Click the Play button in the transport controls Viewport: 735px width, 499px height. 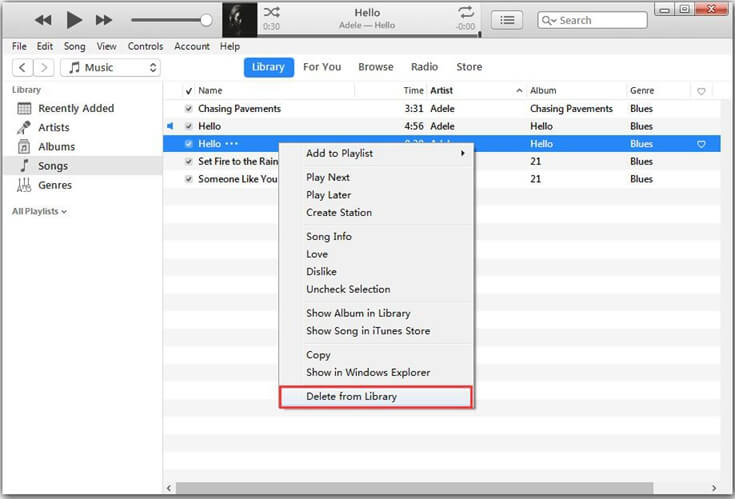(74, 20)
